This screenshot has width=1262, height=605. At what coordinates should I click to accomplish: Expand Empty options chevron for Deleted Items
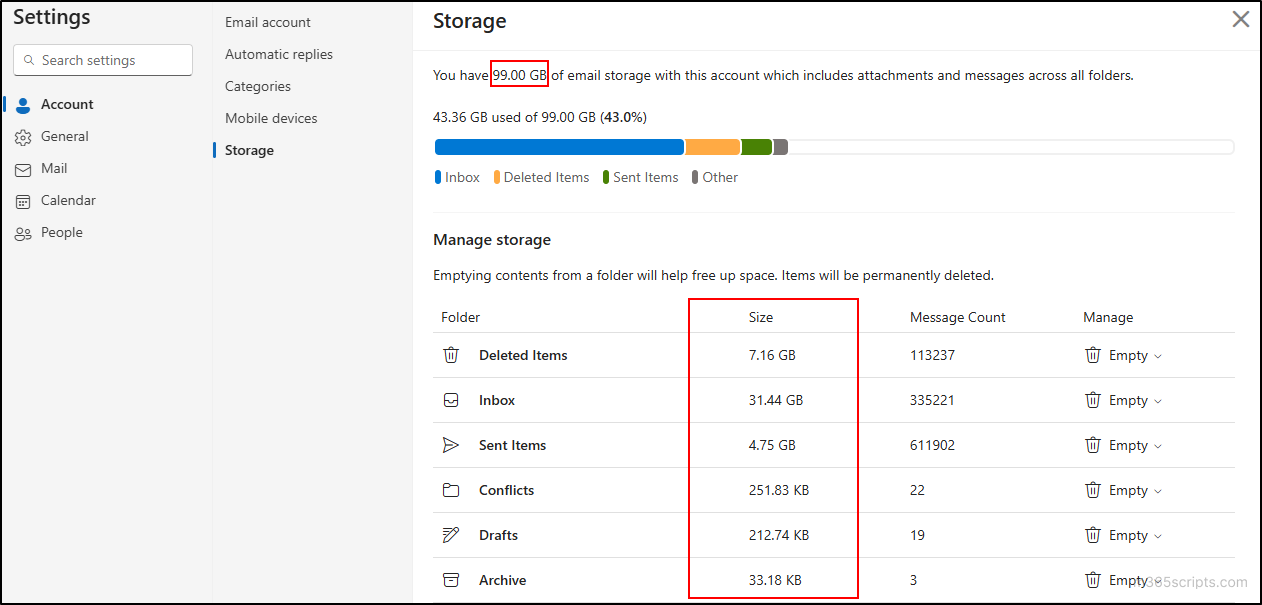click(x=1158, y=357)
